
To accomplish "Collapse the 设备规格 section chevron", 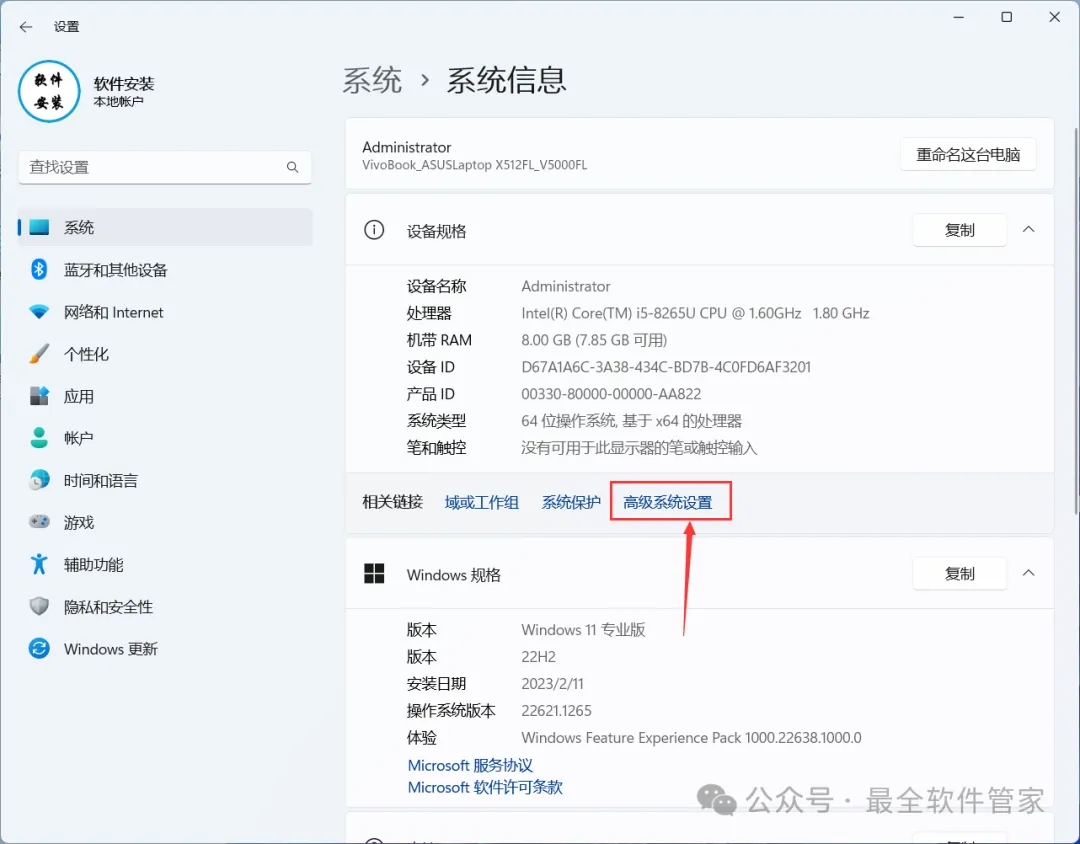I will click(1028, 230).
